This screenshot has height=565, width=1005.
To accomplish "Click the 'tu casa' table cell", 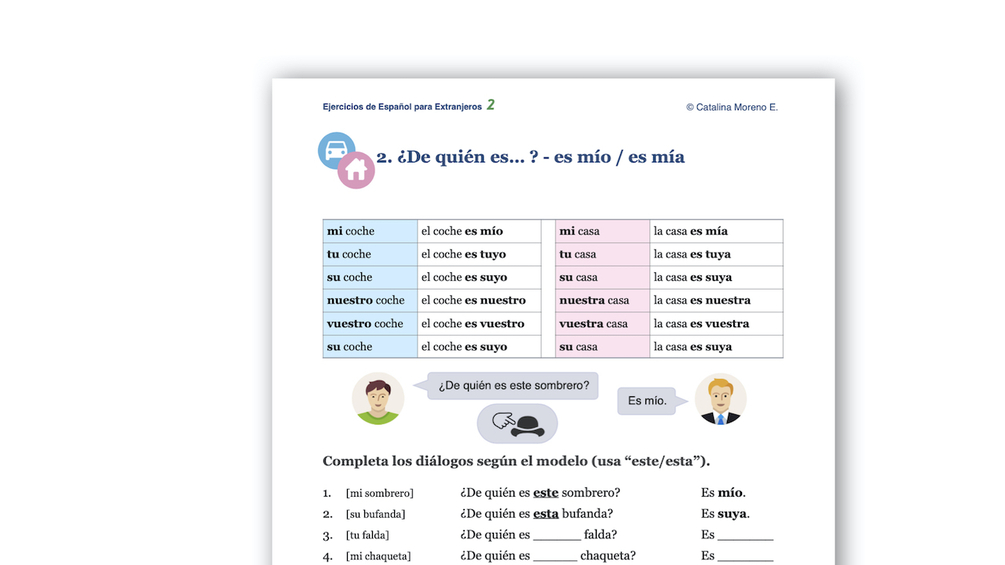I will (x=602, y=254).
